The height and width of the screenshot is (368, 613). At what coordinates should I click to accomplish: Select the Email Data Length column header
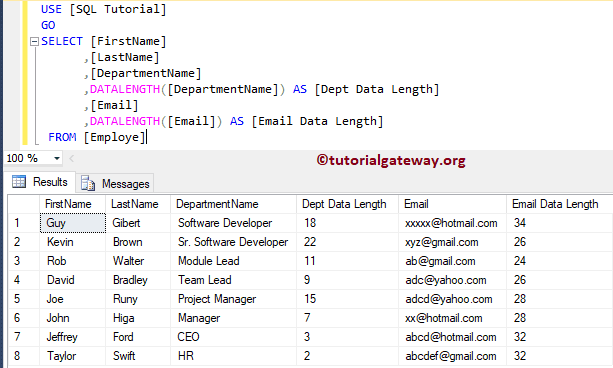559,204
